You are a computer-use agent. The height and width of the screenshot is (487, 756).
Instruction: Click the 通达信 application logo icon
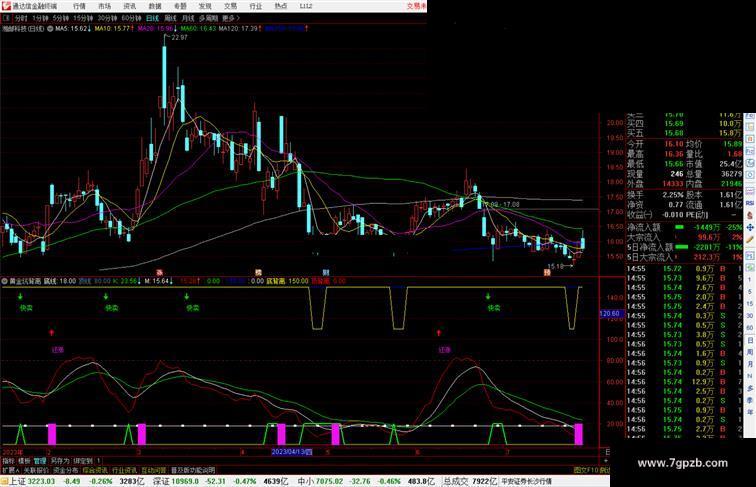[5, 6]
